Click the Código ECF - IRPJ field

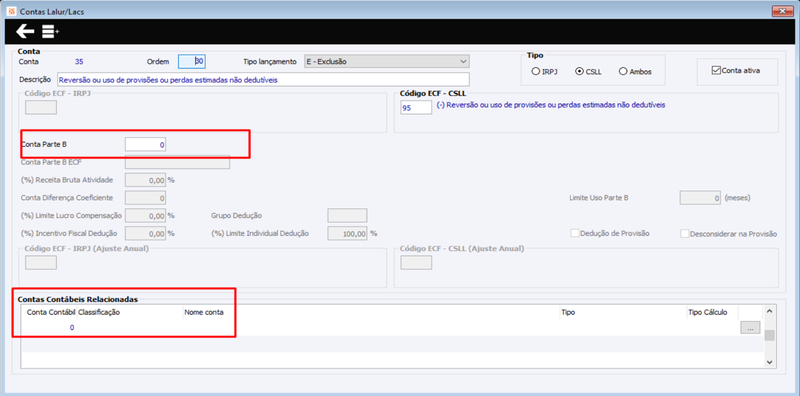(x=41, y=107)
